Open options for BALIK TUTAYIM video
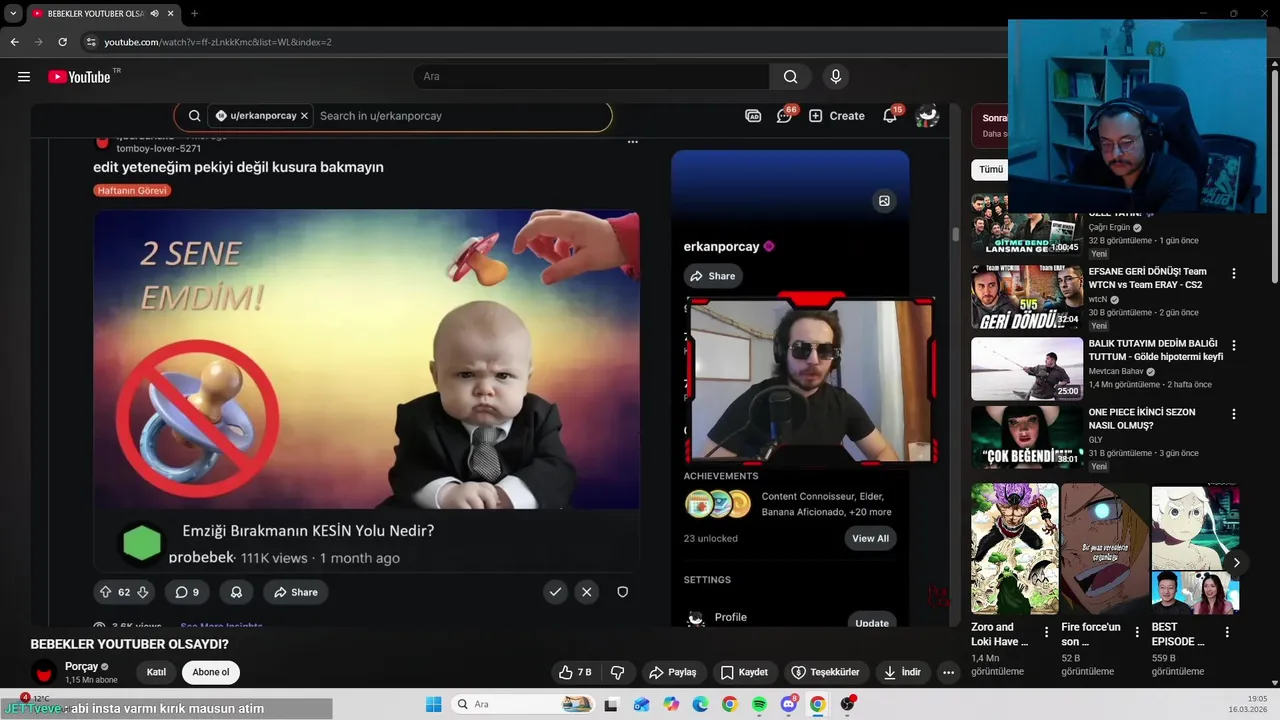 pos(1234,345)
